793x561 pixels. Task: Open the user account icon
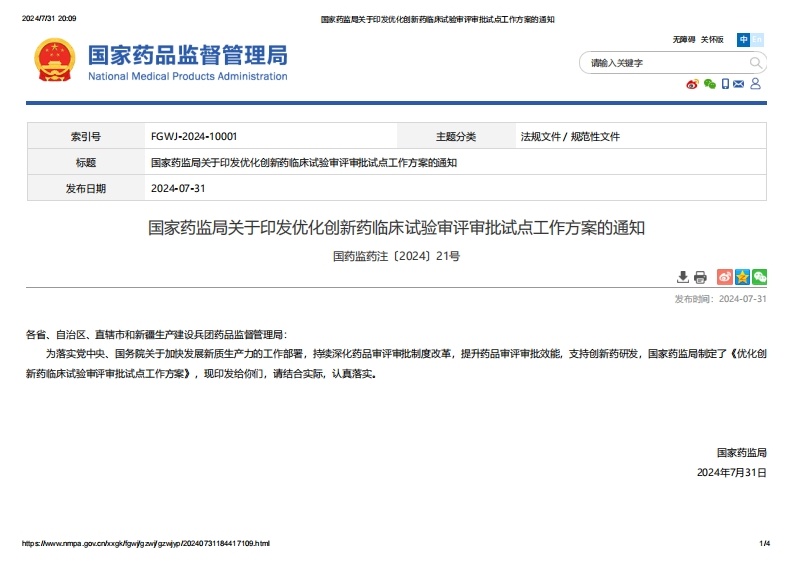click(x=756, y=84)
